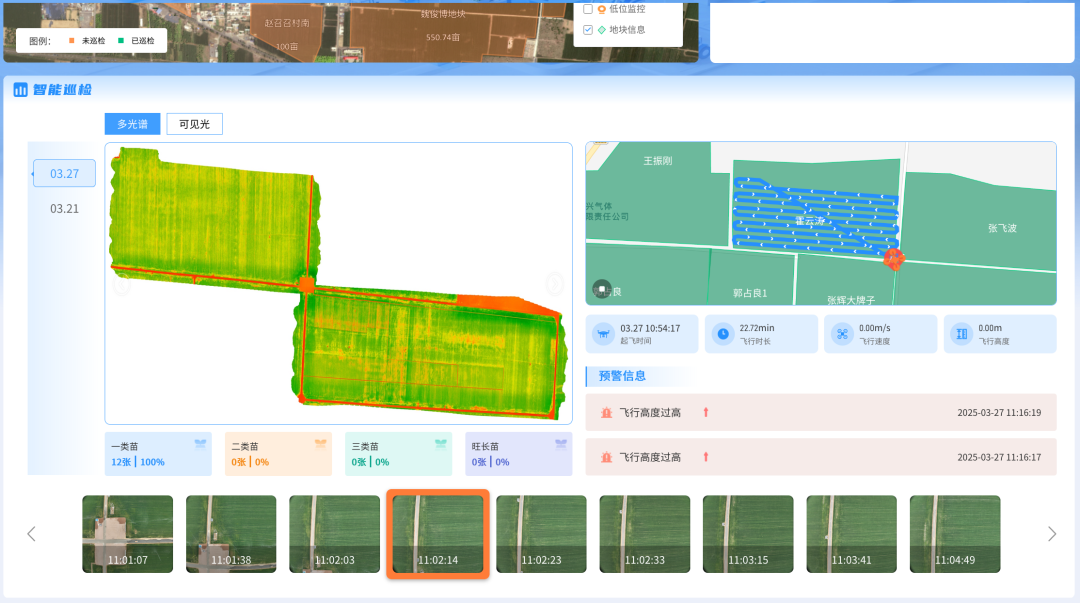Choose the 03.27 inspection date
1080x603 pixels.
click(x=65, y=173)
